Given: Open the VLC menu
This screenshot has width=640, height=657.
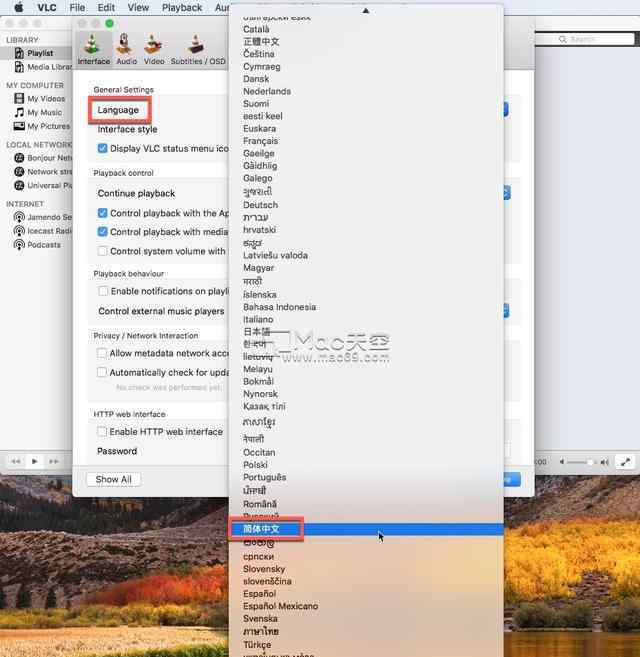Looking at the screenshot, I should [x=47, y=8].
